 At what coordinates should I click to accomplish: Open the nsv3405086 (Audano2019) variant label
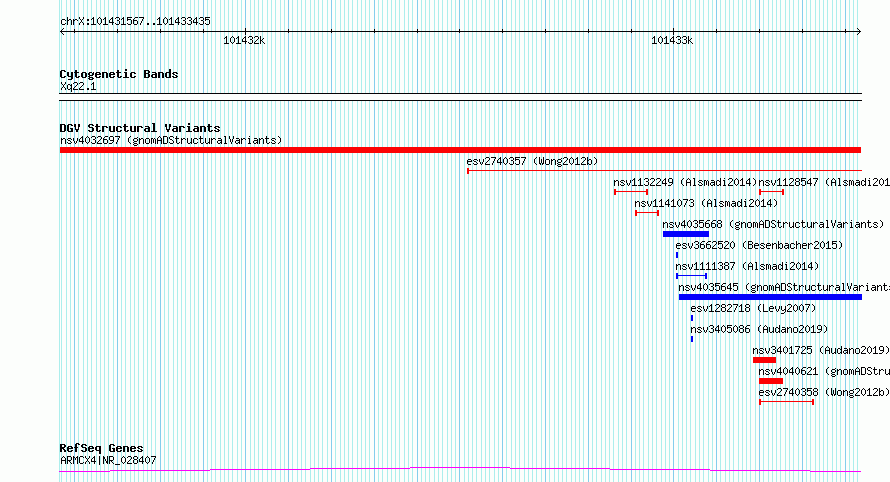point(759,329)
